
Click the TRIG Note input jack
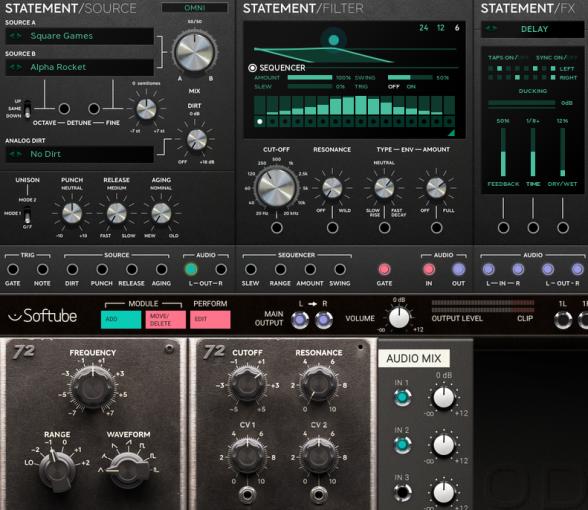(x=42, y=269)
